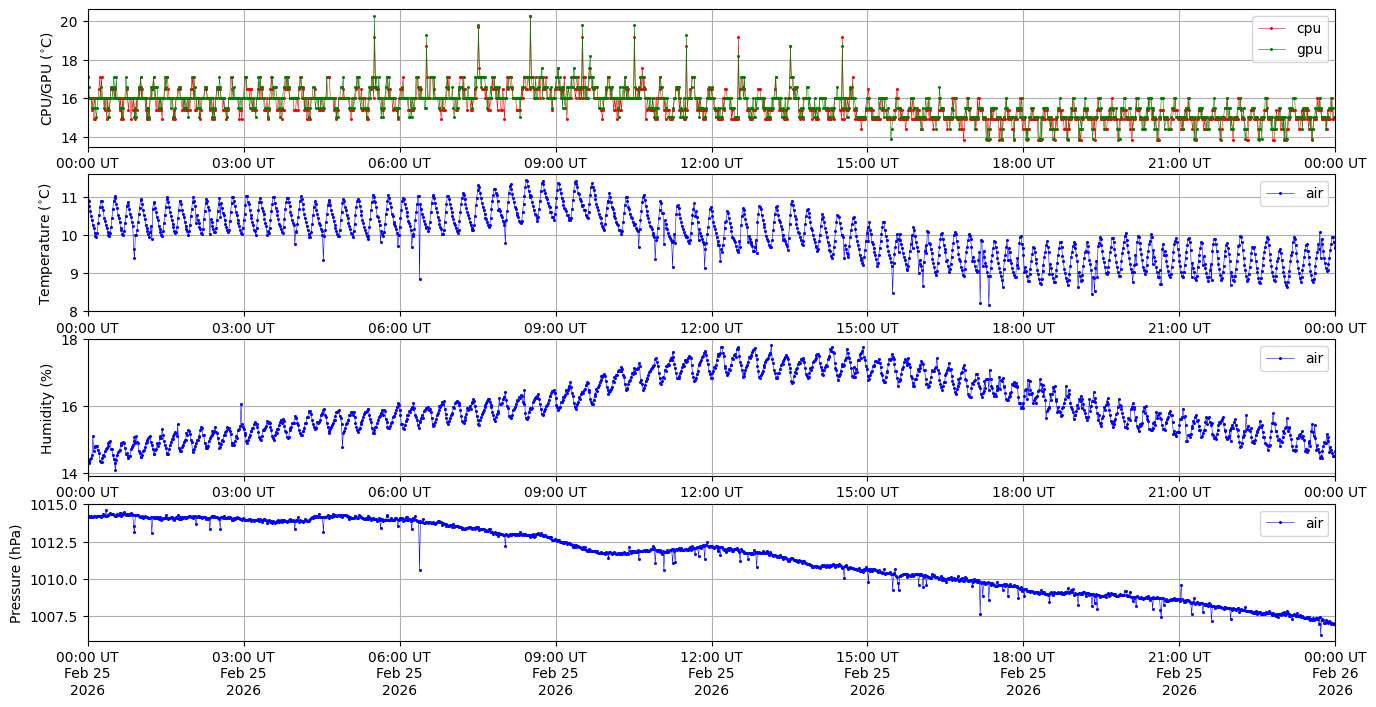Click the Humidity (%) y-axis label
The width and height of the screenshot is (1376, 707).
[46, 408]
